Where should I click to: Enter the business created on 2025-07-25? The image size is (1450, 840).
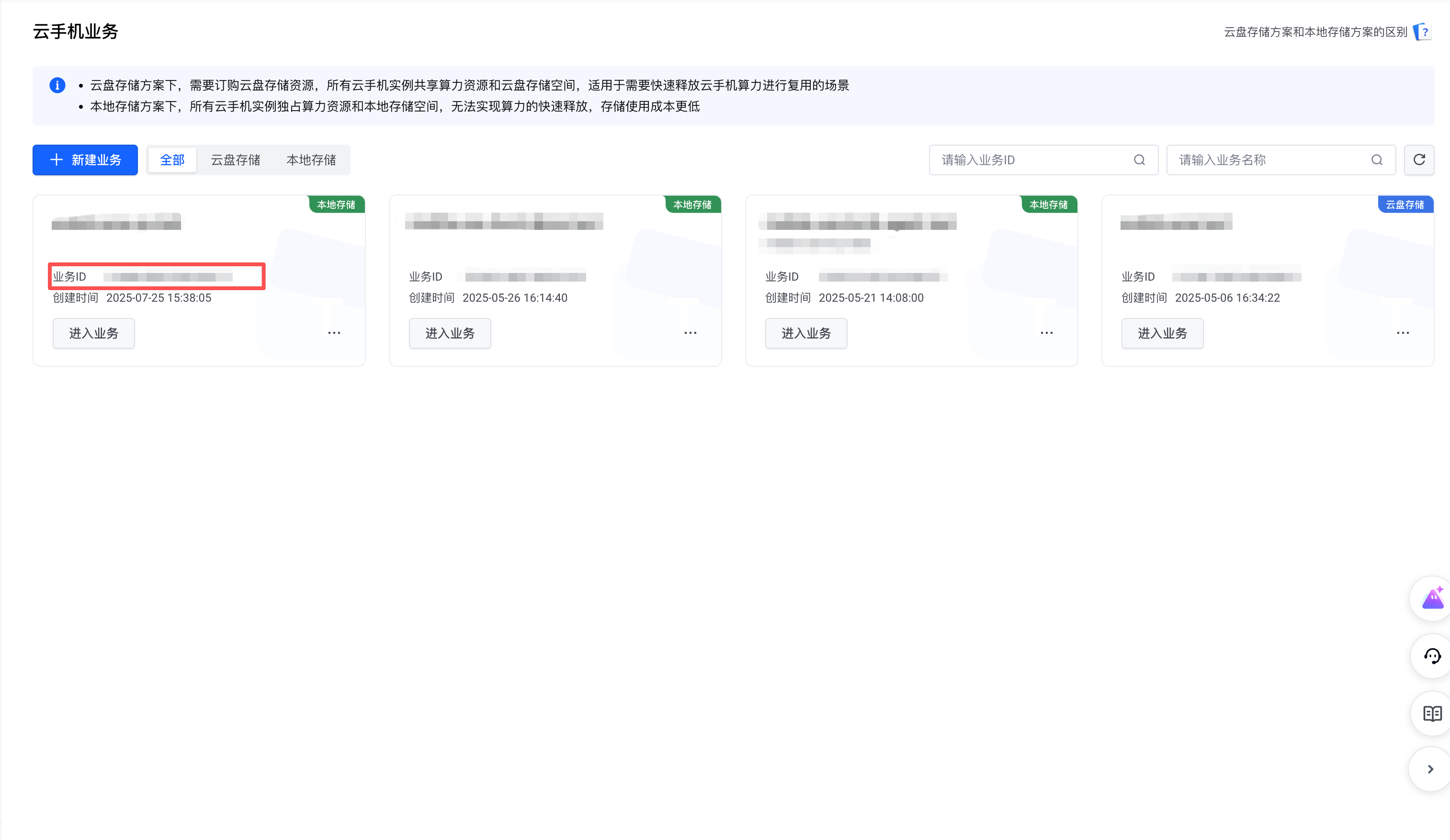click(94, 333)
